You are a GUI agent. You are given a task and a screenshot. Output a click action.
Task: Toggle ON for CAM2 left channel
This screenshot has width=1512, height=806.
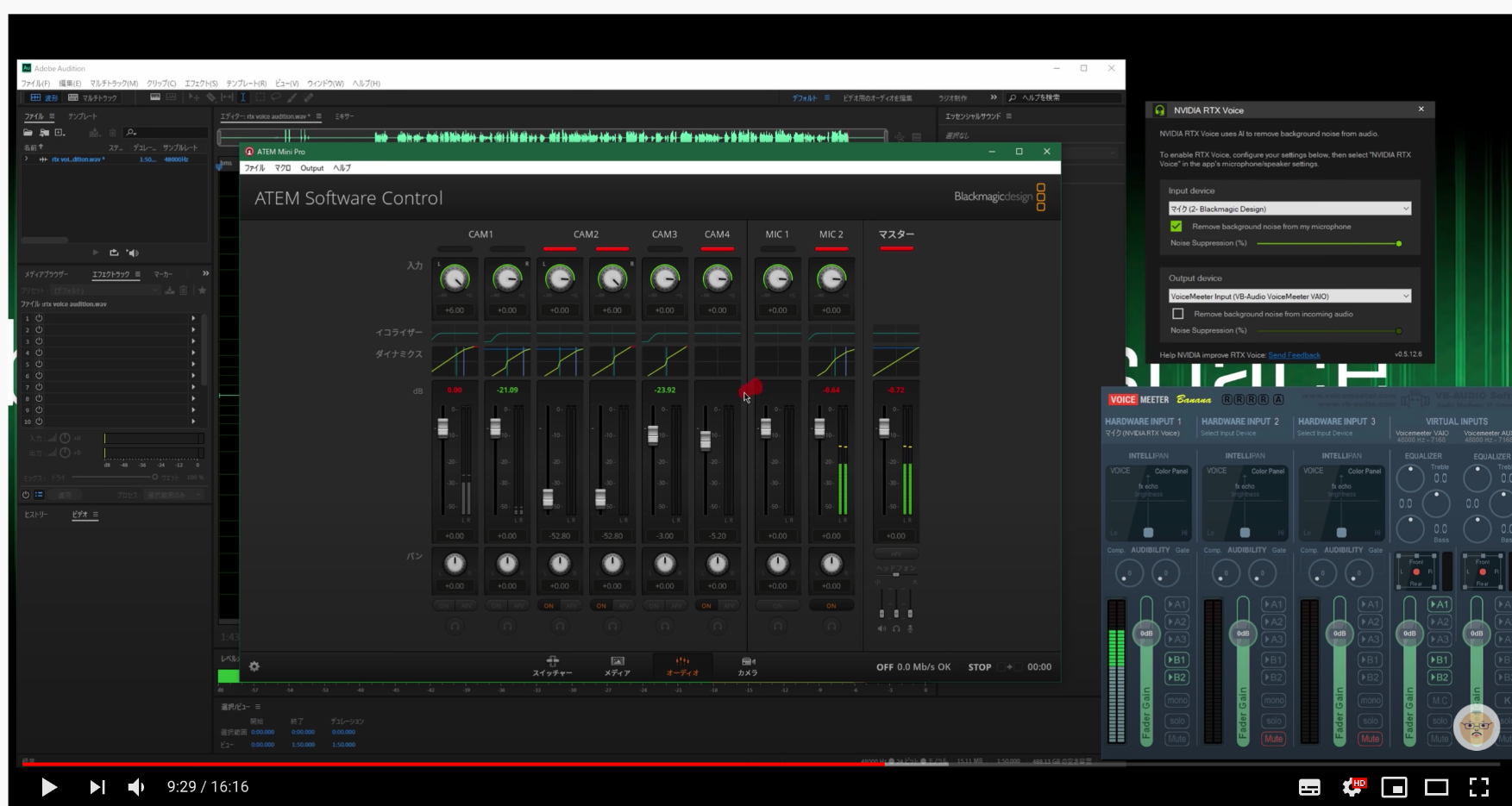(549, 605)
